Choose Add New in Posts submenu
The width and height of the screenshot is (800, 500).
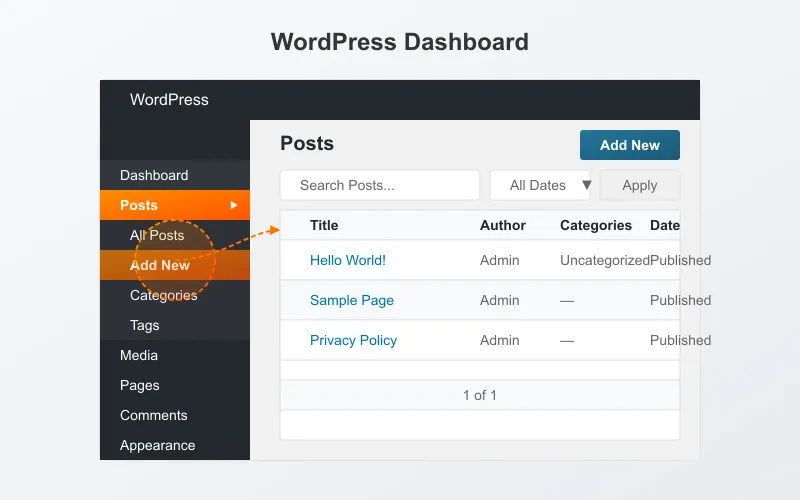[x=174, y=265]
